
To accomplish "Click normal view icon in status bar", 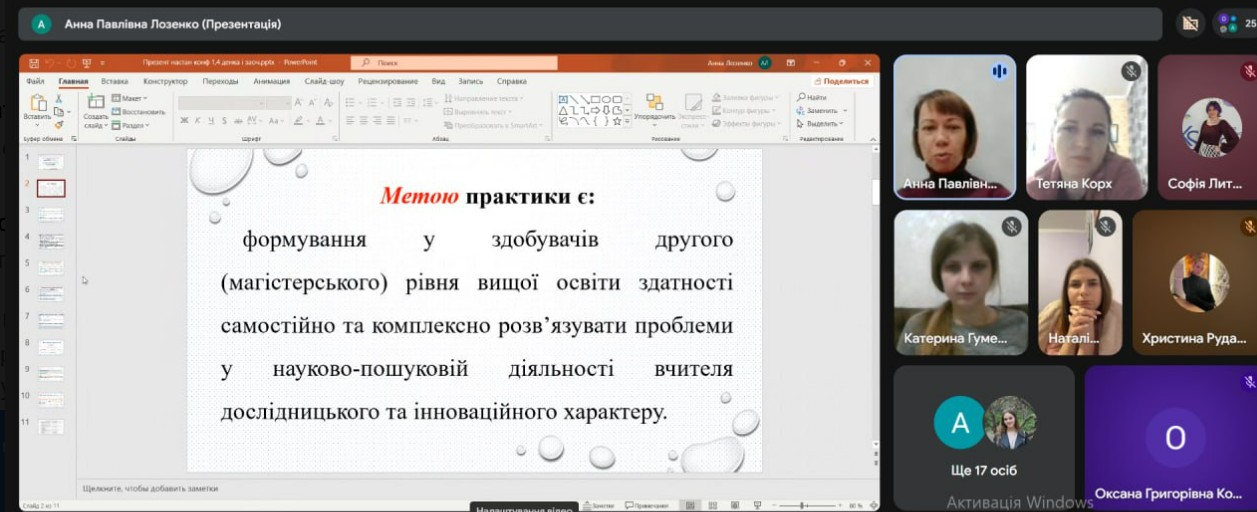I will (x=689, y=506).
